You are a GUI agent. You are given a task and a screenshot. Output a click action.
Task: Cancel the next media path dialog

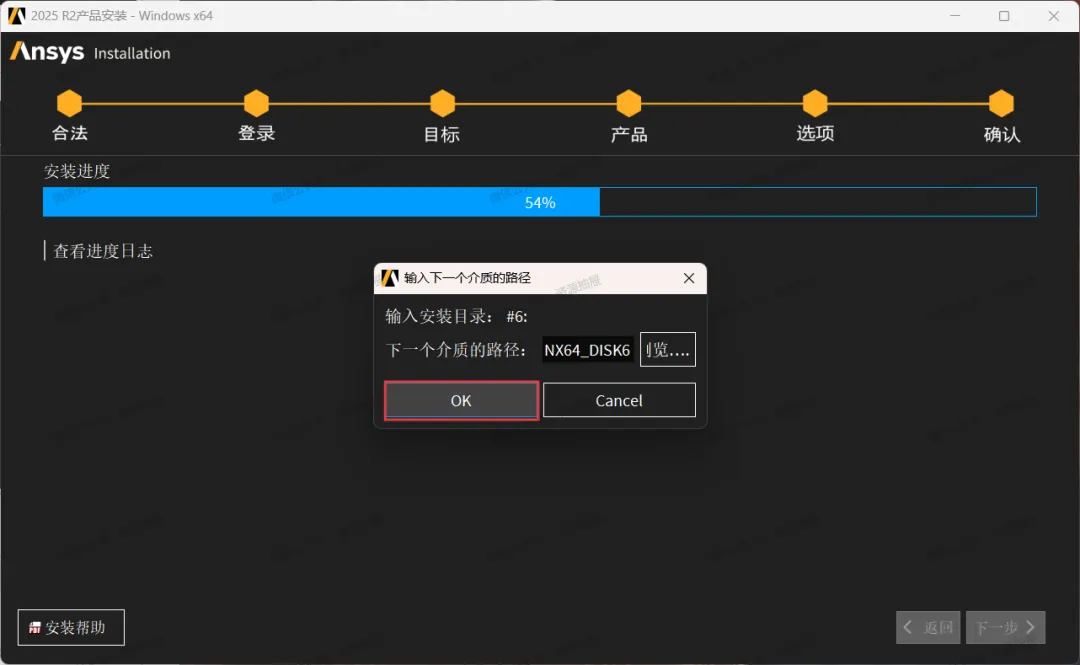(619, 400)
